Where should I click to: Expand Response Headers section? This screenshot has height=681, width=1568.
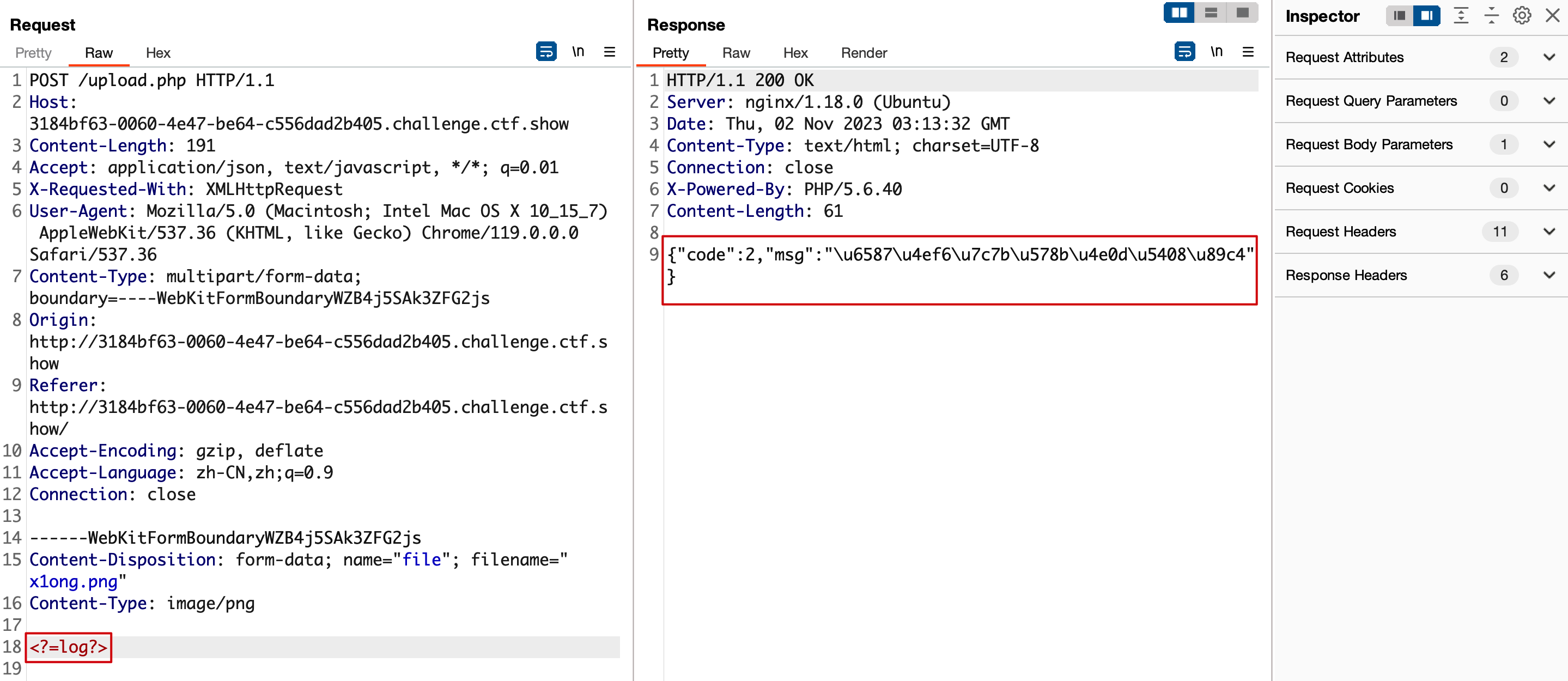1549,275
